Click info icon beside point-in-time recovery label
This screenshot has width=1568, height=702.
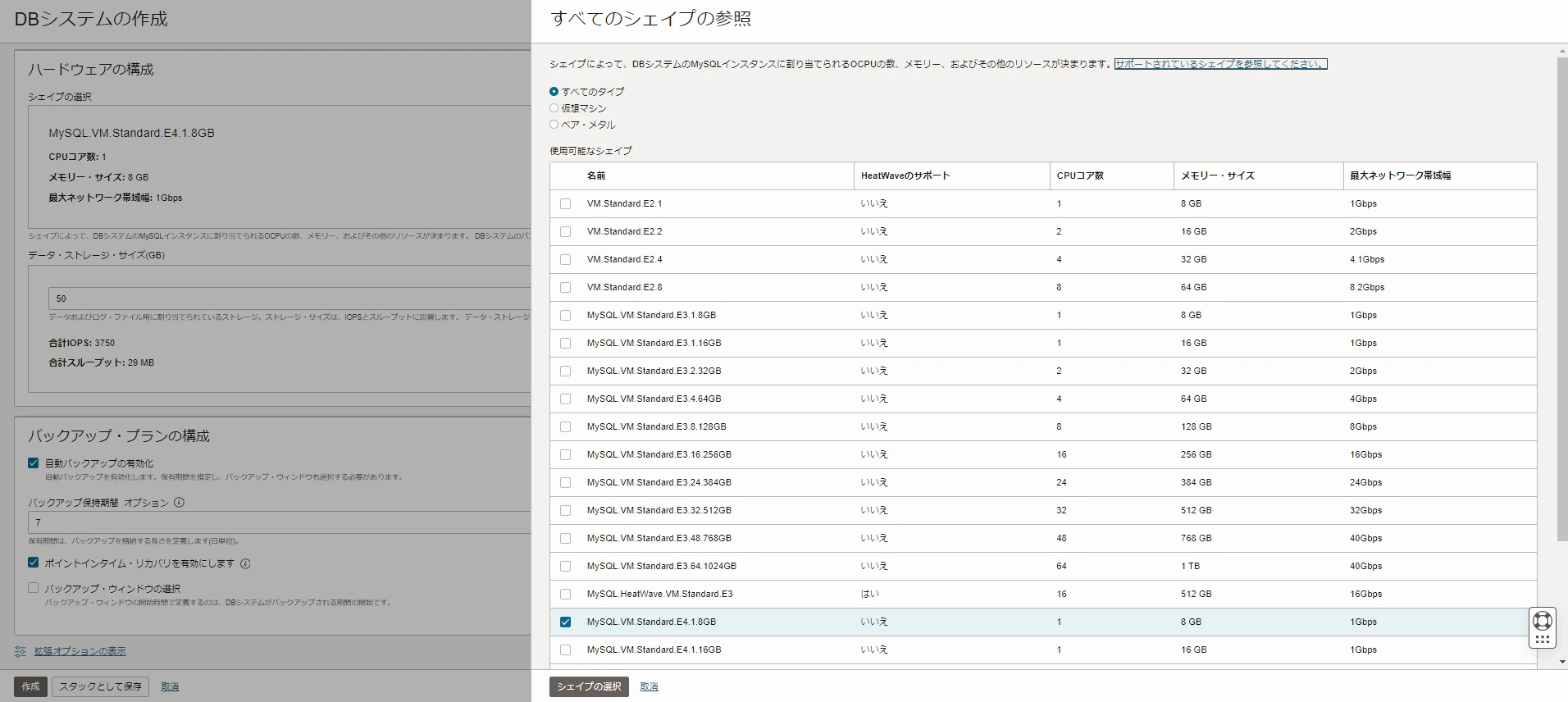tap(245, 563)
